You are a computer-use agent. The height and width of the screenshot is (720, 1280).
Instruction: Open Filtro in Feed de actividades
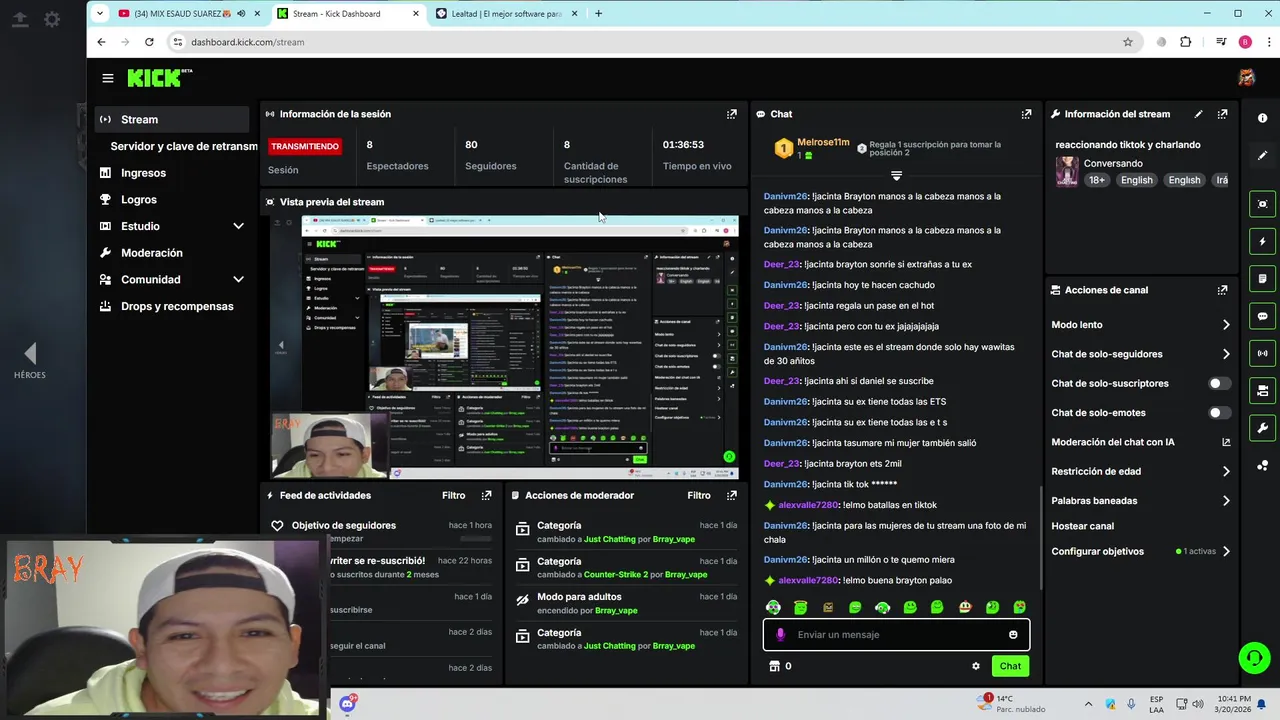(x=453, y=495)
